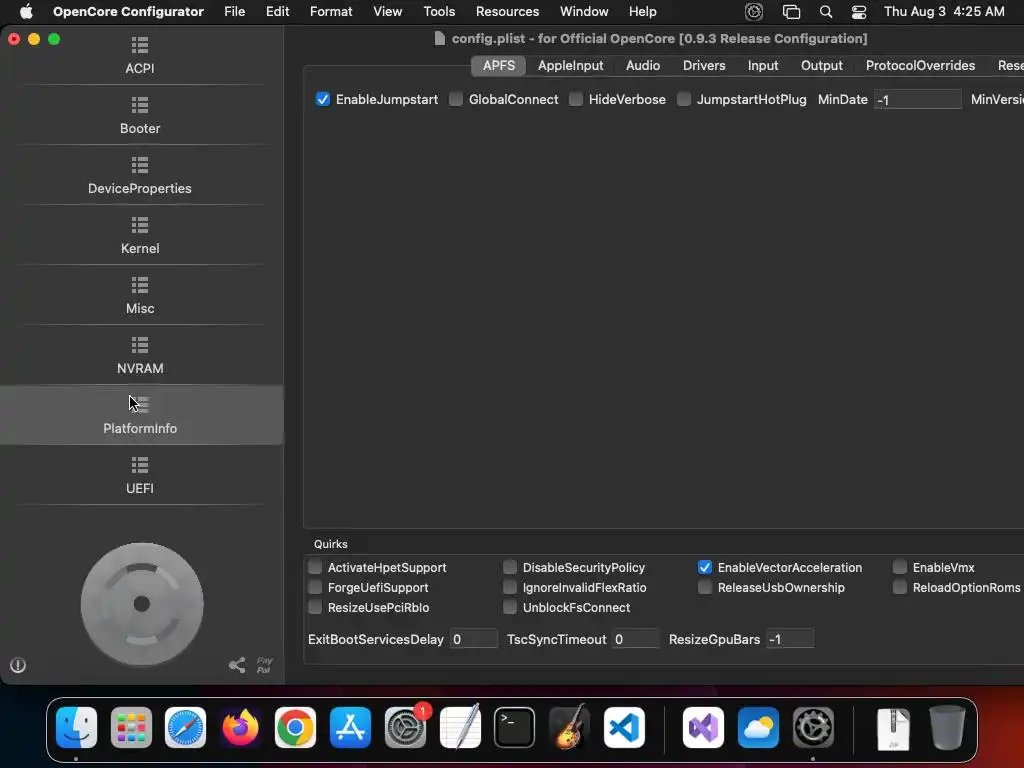Image resolution: width=1024 pixels, height=768 pixels.
Task: Launch Terminal from the Dock
Action: click(x=515, y=727)
